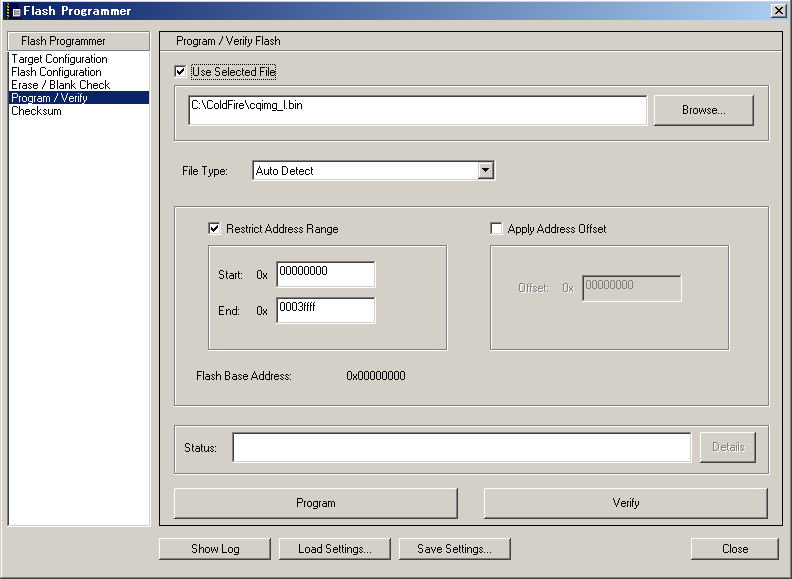Toggle the Use Selected File checkbox
The height and width of the screenshot is (579, 792).
[x=180, y=72]
